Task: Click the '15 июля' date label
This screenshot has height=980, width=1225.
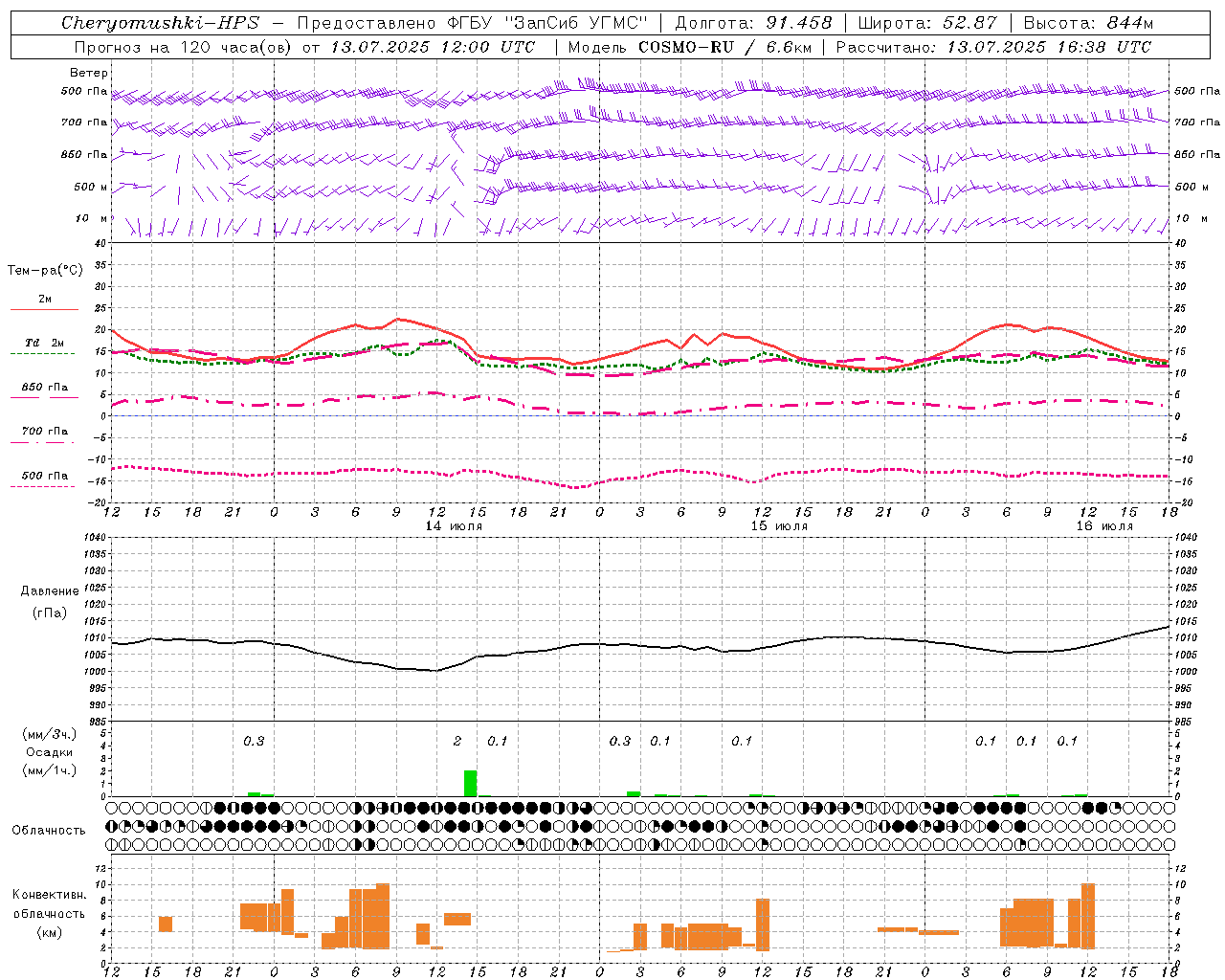Action: tap(779, 526)
